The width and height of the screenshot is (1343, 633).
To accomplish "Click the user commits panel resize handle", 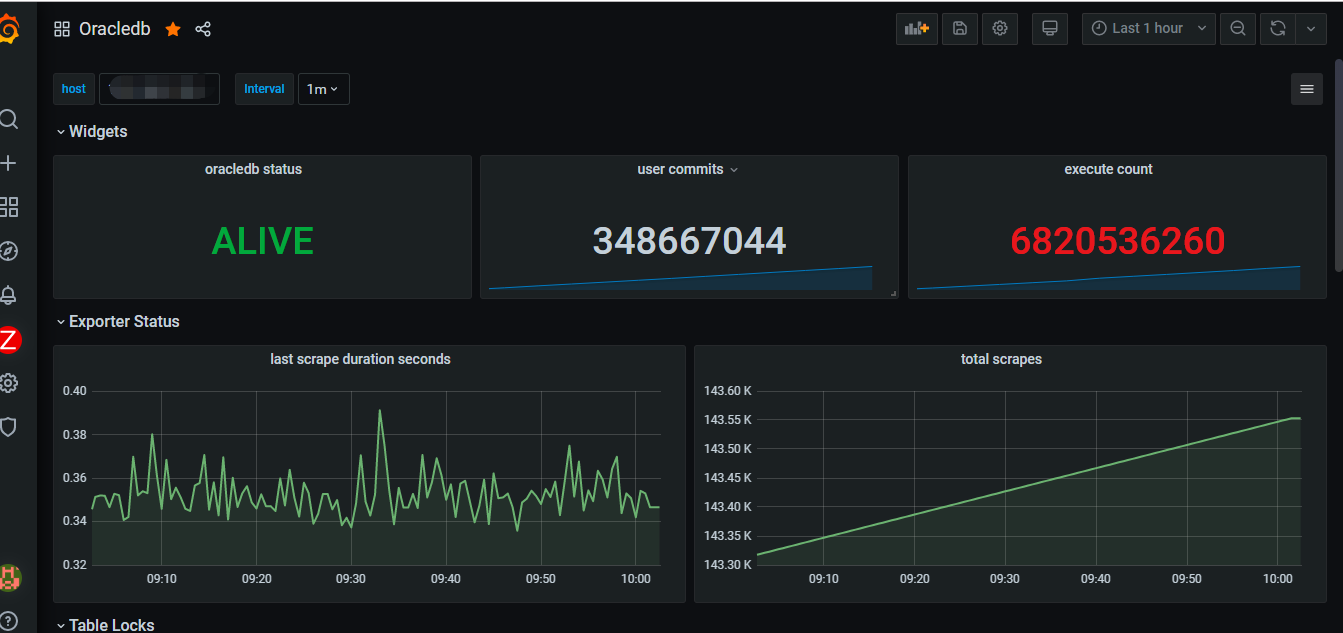I will pos(893,293).
